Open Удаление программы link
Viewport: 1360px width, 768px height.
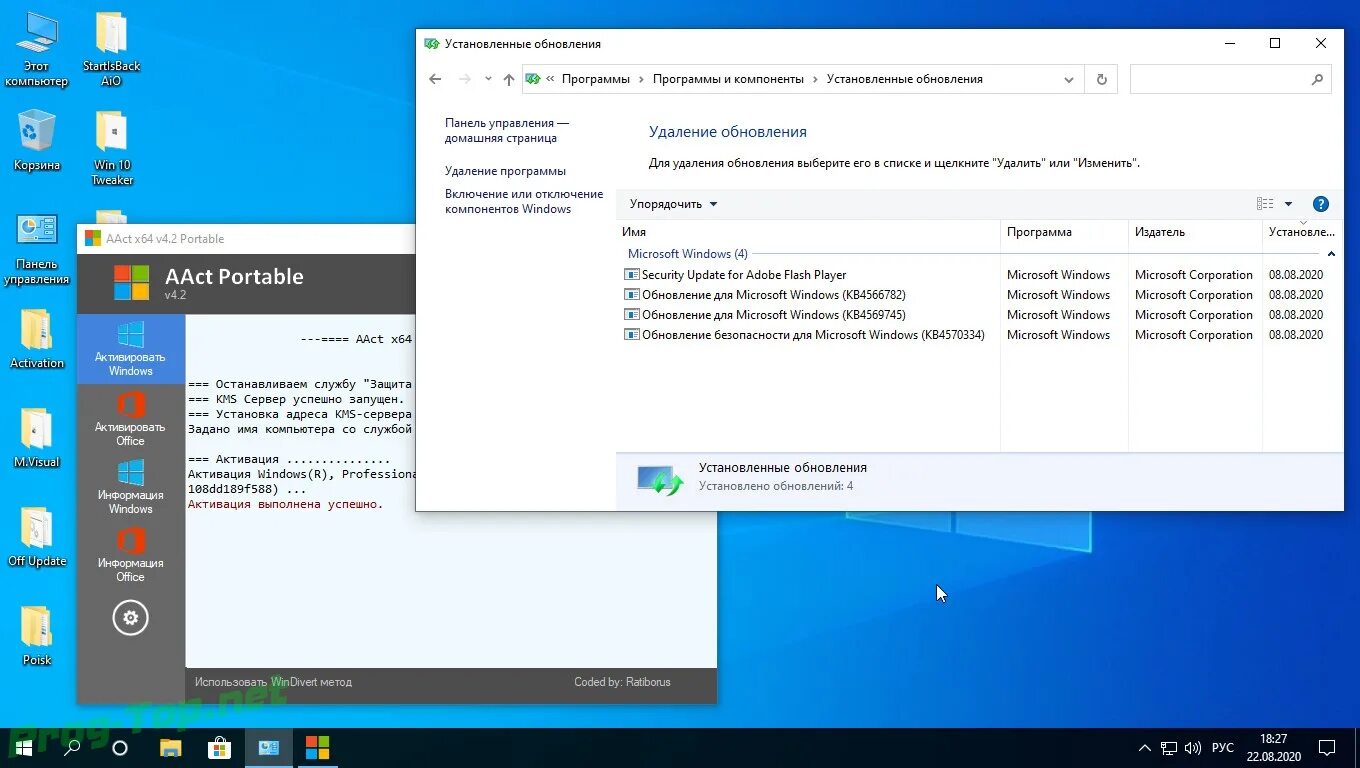505,171
